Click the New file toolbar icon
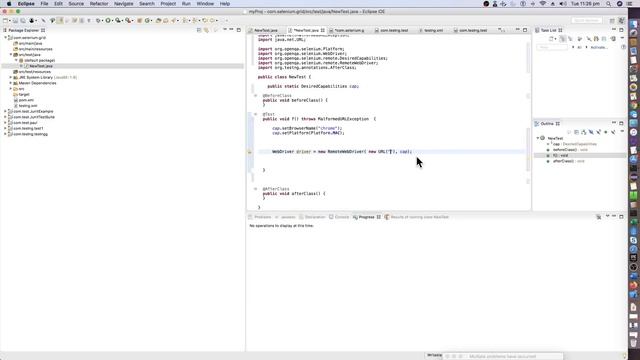This screenshot has width=640, height=360. point(6,20)
